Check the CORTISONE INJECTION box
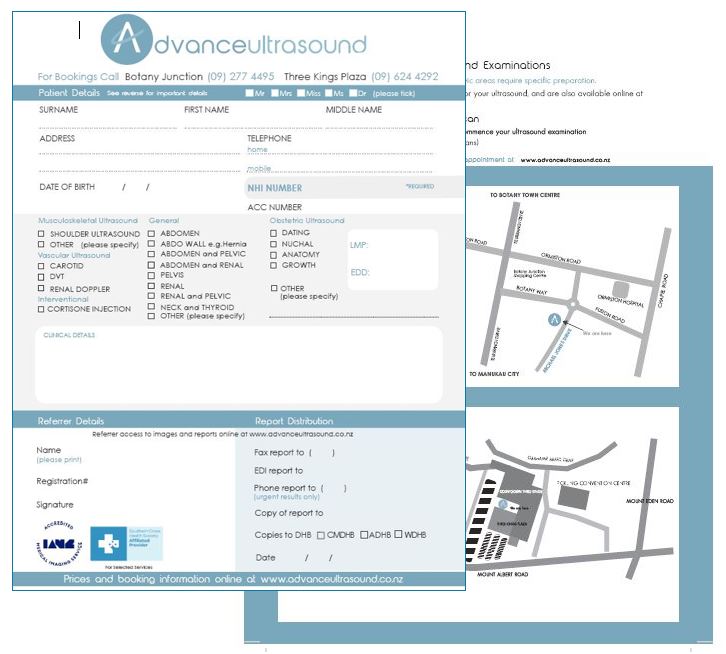The height and width of the screenshot is (654, 726). coord(41,309)
